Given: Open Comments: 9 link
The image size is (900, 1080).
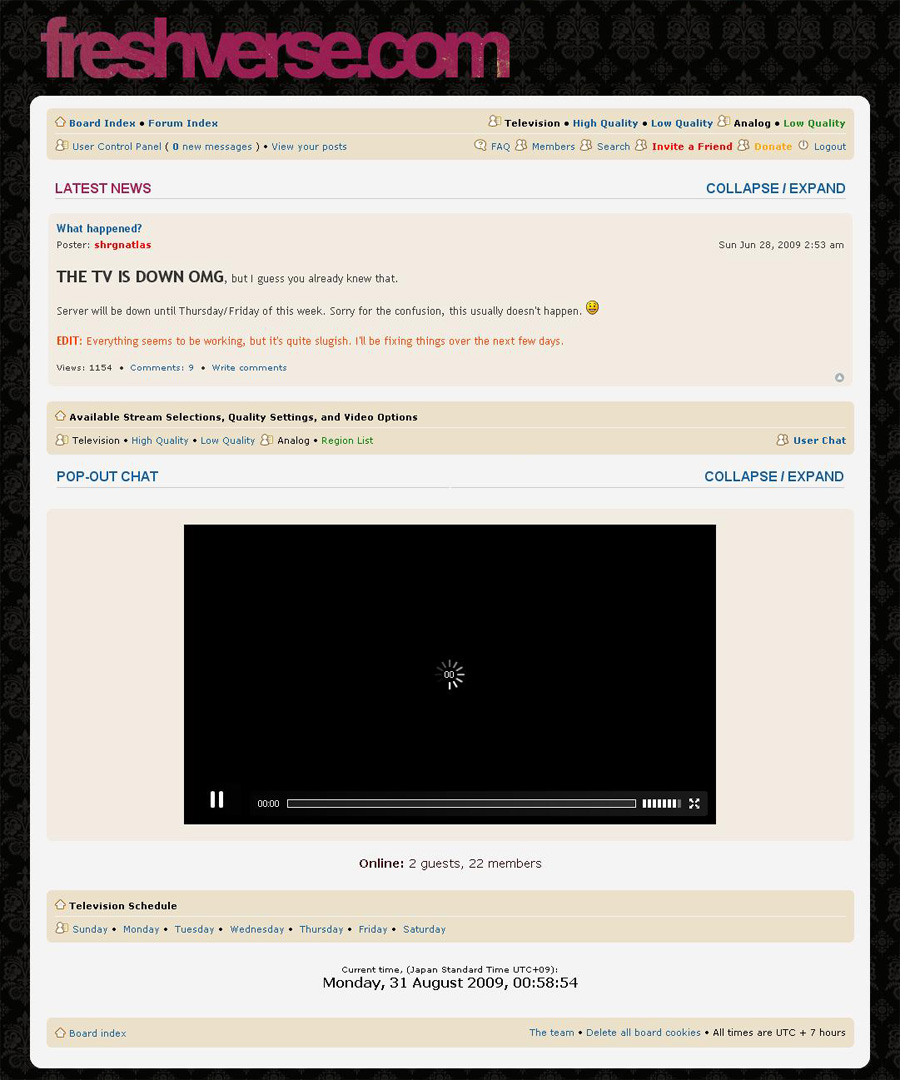Looking at the screenshot, I should (x=162, y=368).
